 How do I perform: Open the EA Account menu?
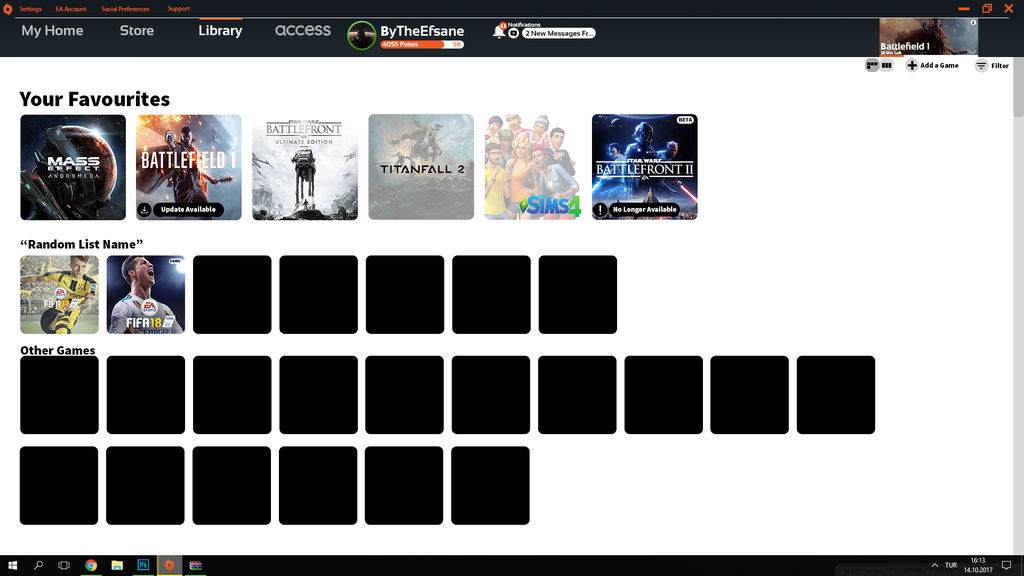click(71, 9)
